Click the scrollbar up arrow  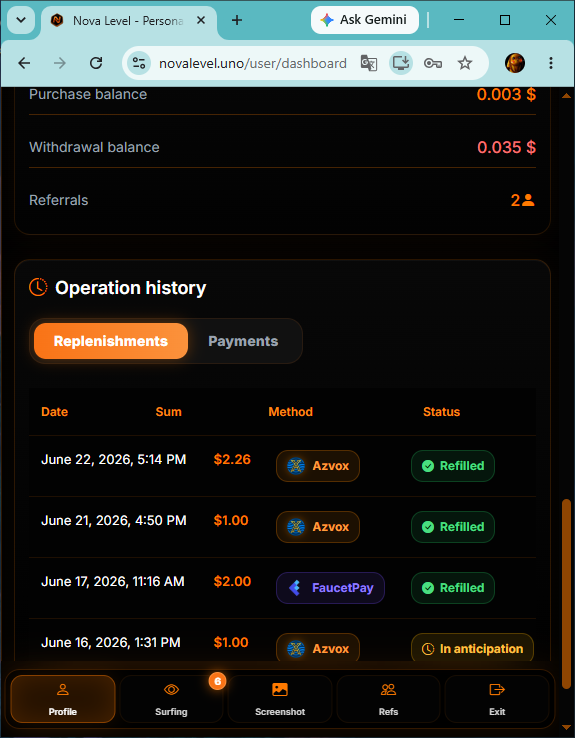click(x=566, y=96)
